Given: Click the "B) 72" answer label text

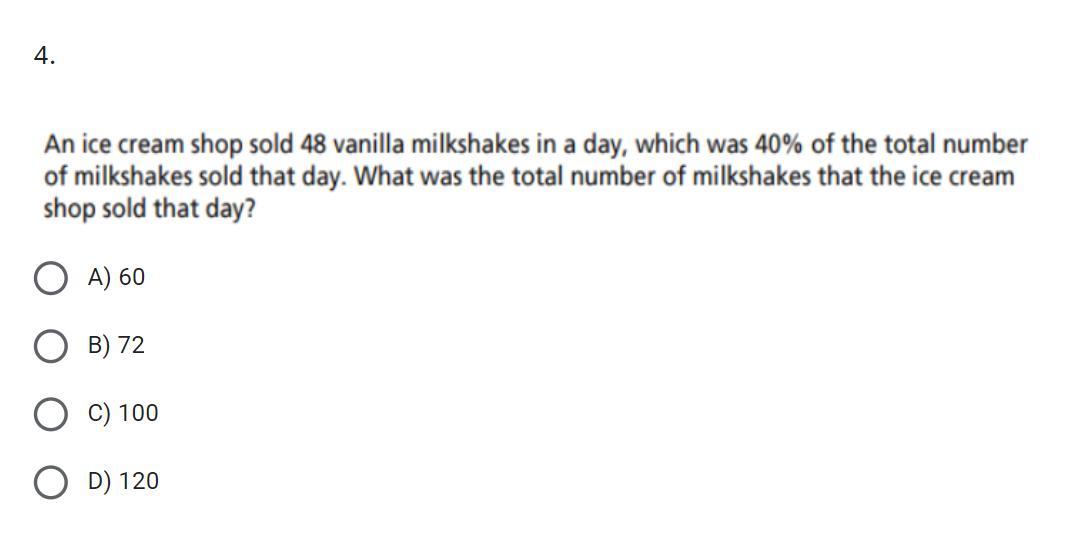Looking at the screenshot, I should (x=116, y=345).
